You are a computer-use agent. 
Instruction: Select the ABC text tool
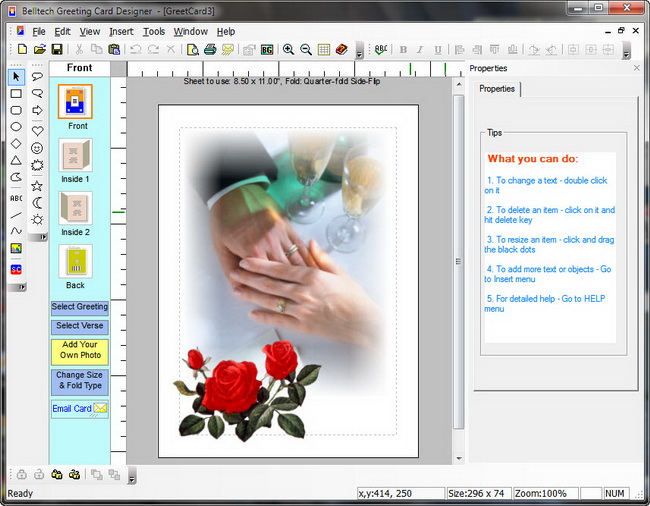[x=16, y=198]
